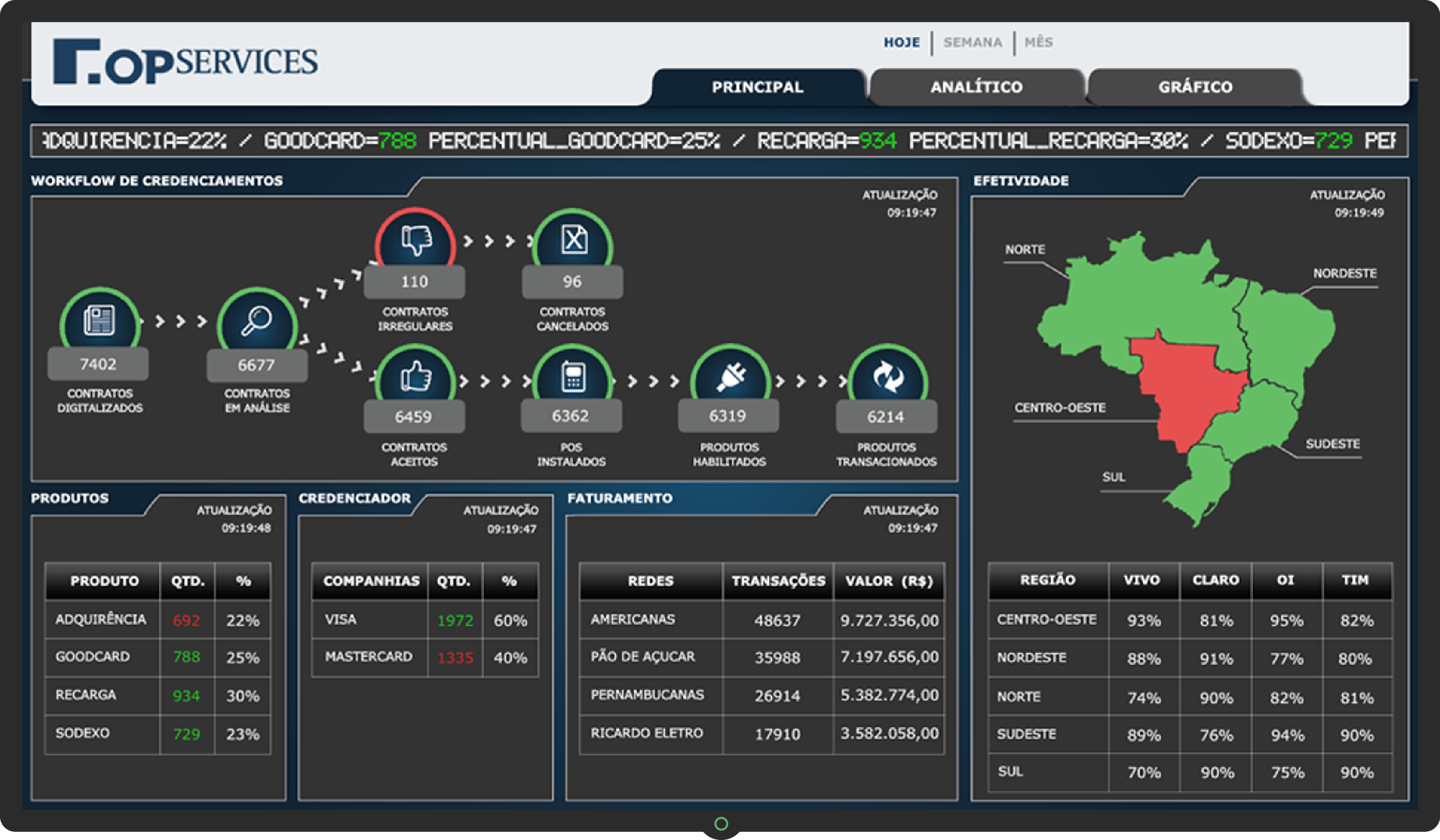Click the GOODCARD product row
1440x840 pixels.
(x=158, y=657)
